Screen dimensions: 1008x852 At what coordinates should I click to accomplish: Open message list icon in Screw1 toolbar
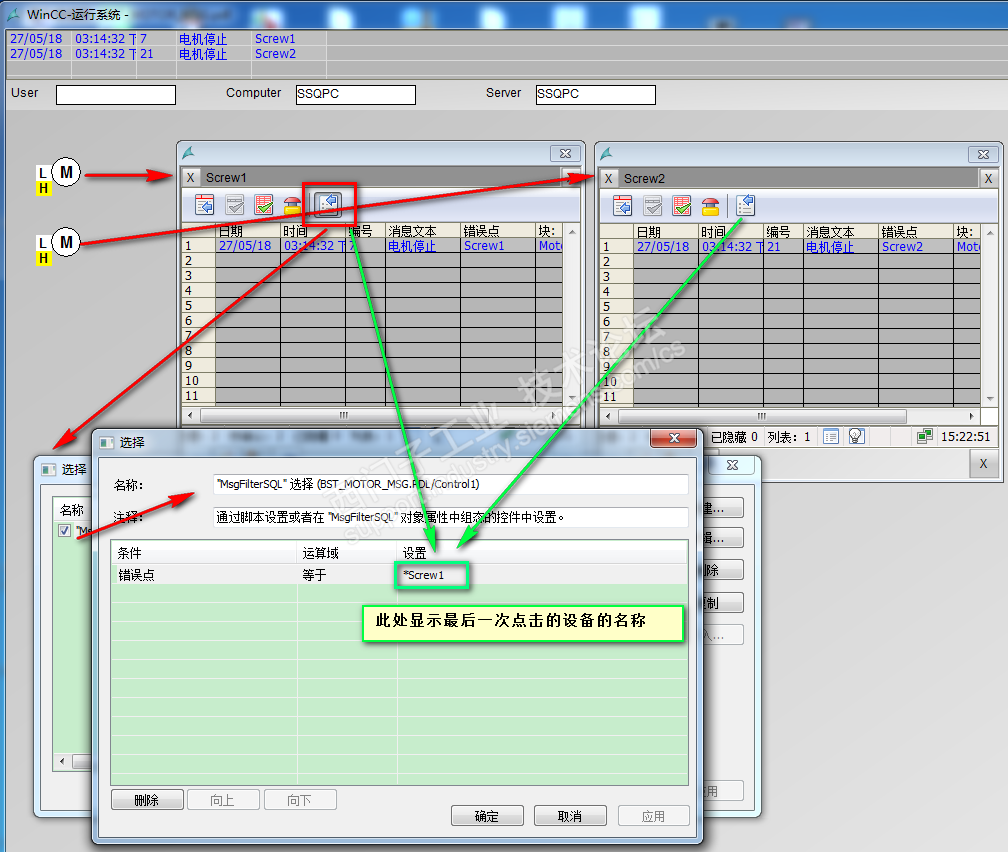pyautogui.click(x=204, y=204)
